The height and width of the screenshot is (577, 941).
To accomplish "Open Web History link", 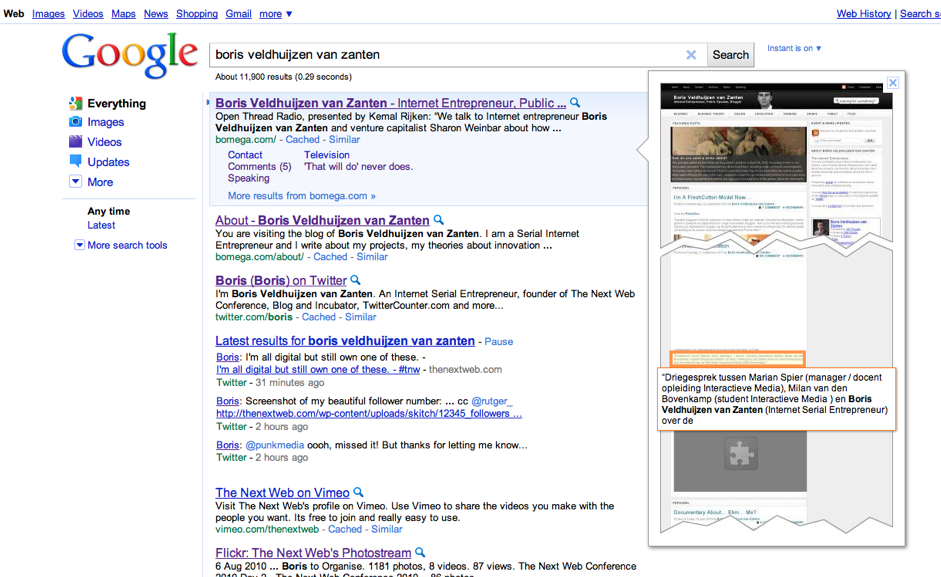I will click(864, 14).
